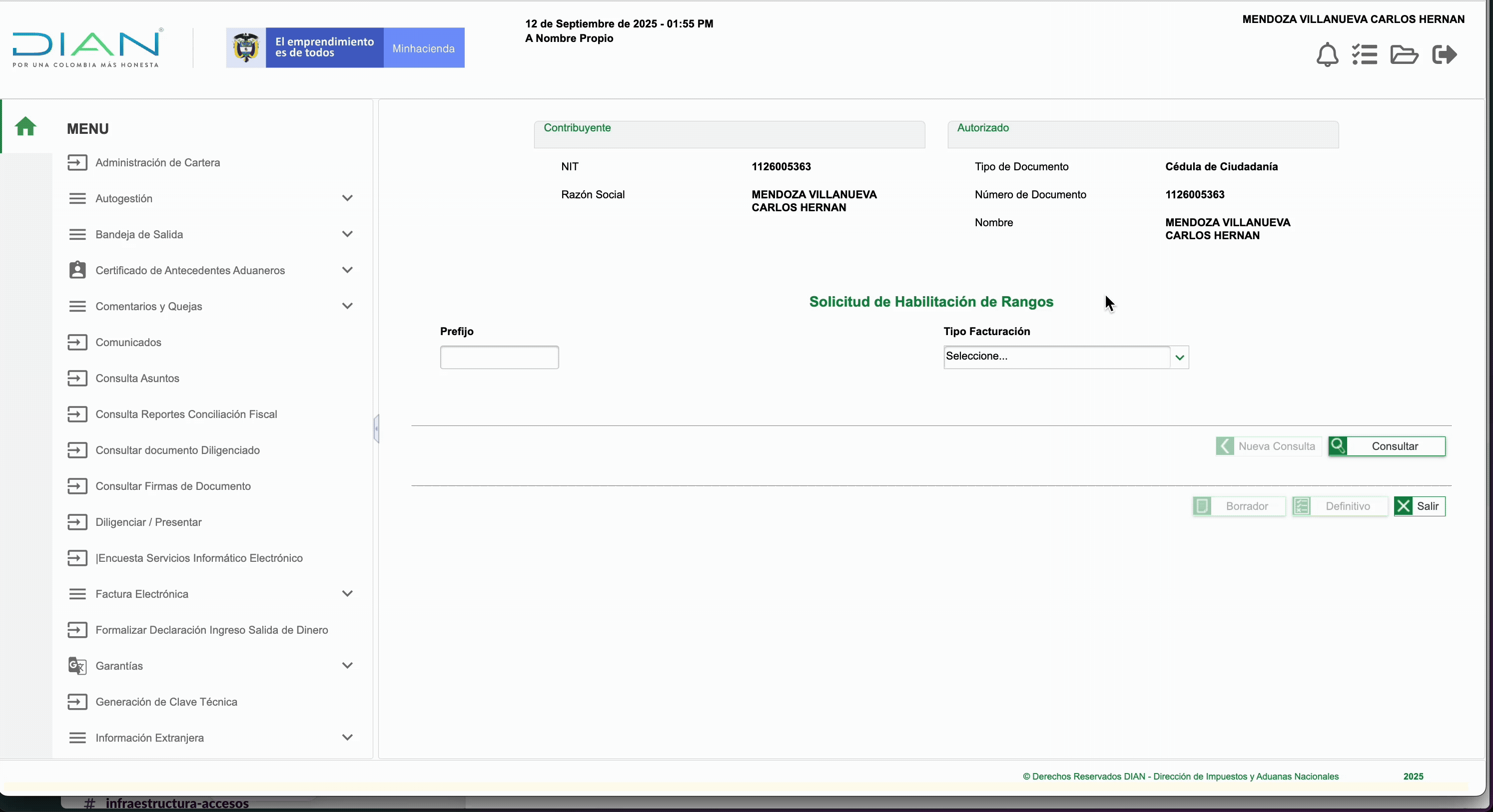The height and width of the screenshot is (812, 1493).
Task: Open Consulta Asuntos menu item
Action: [137, 378]
